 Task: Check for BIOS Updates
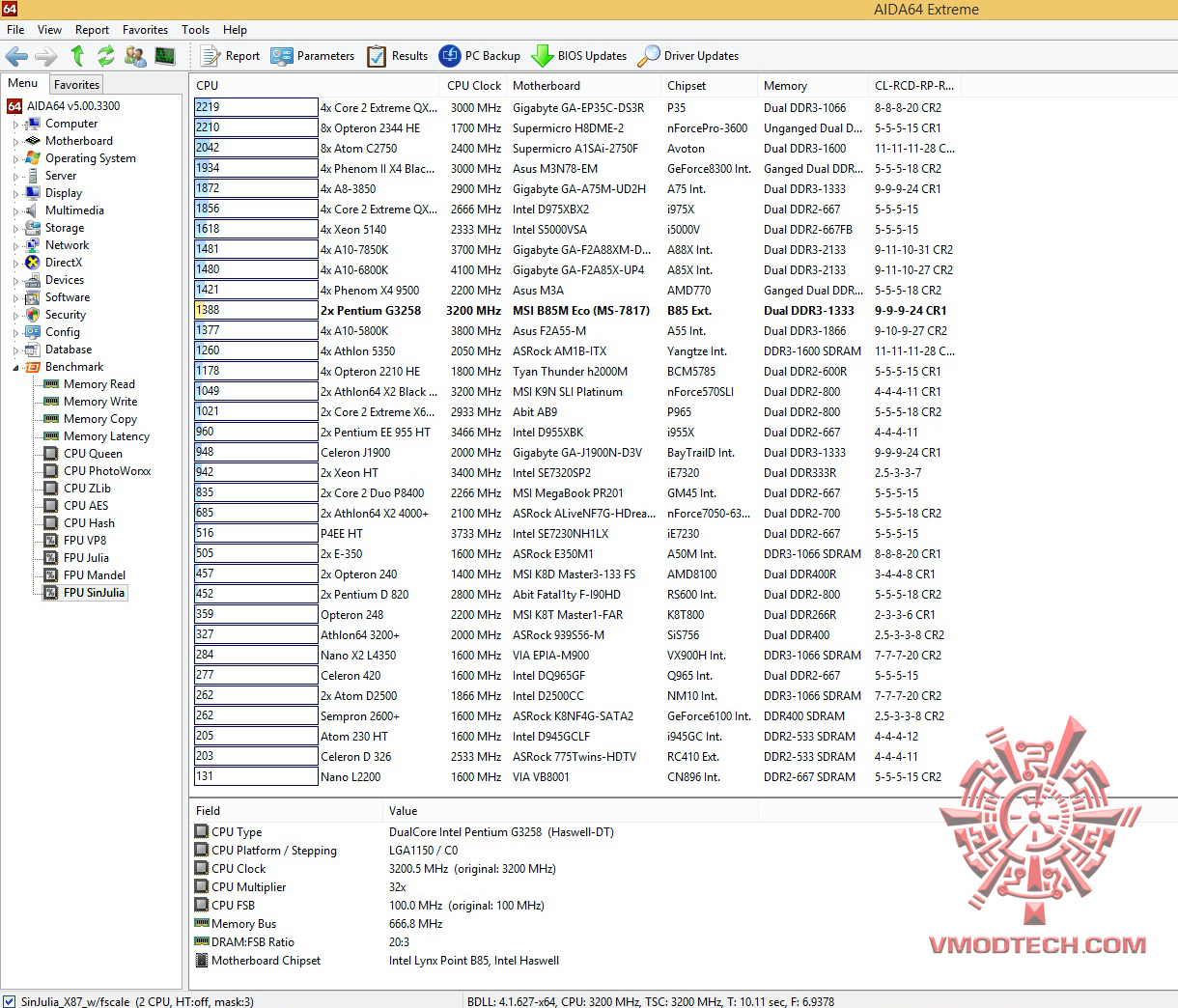point(579,56)
